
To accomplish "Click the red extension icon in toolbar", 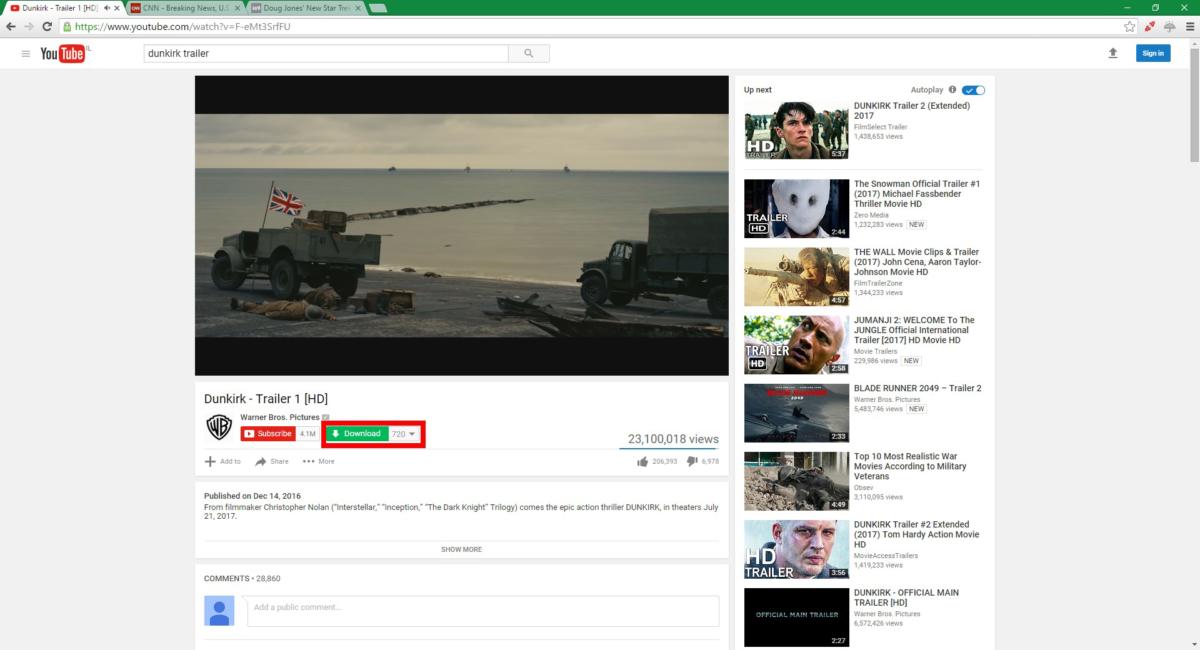I will [1150, 26].
